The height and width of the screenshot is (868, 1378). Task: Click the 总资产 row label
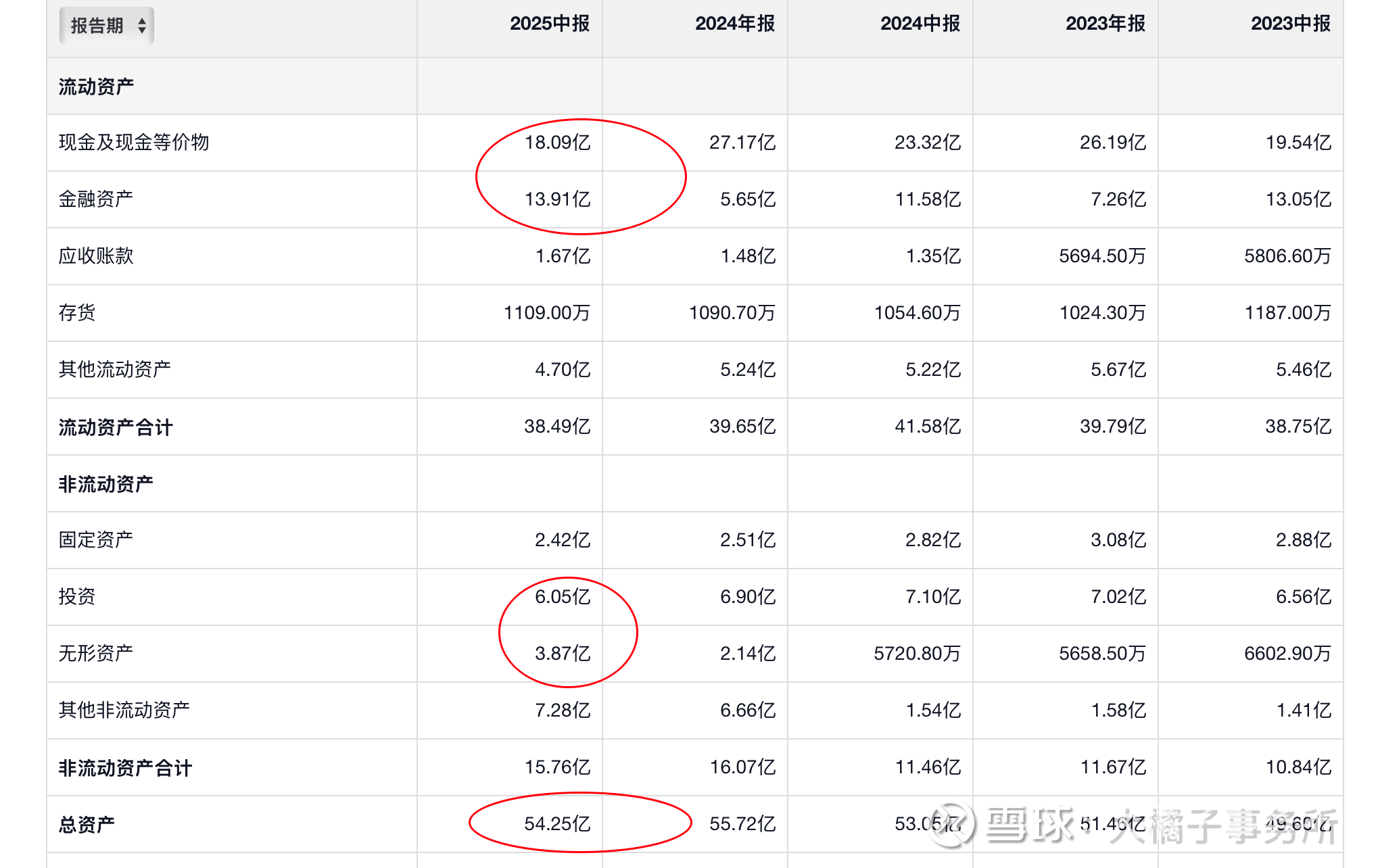[87, 825]
